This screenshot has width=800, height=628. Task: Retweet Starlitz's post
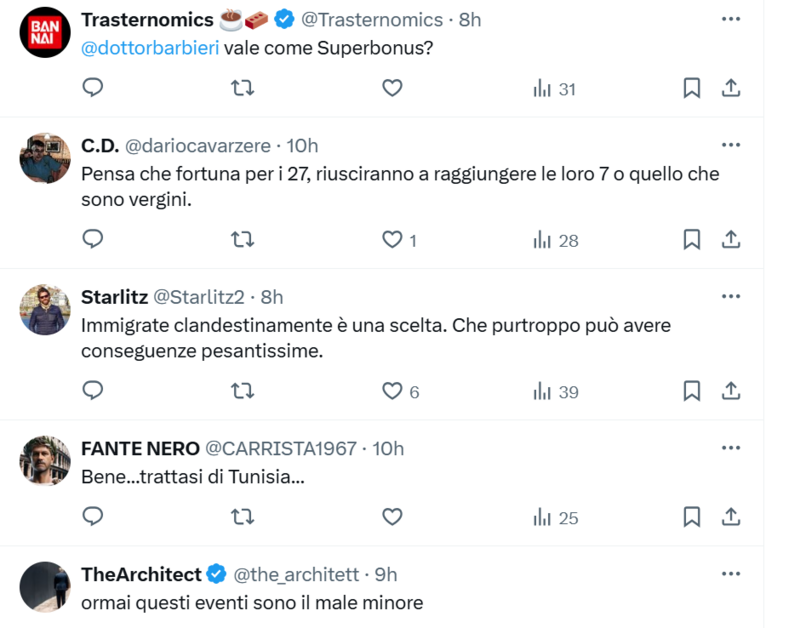pyautogui.click(x=242, y=392)
